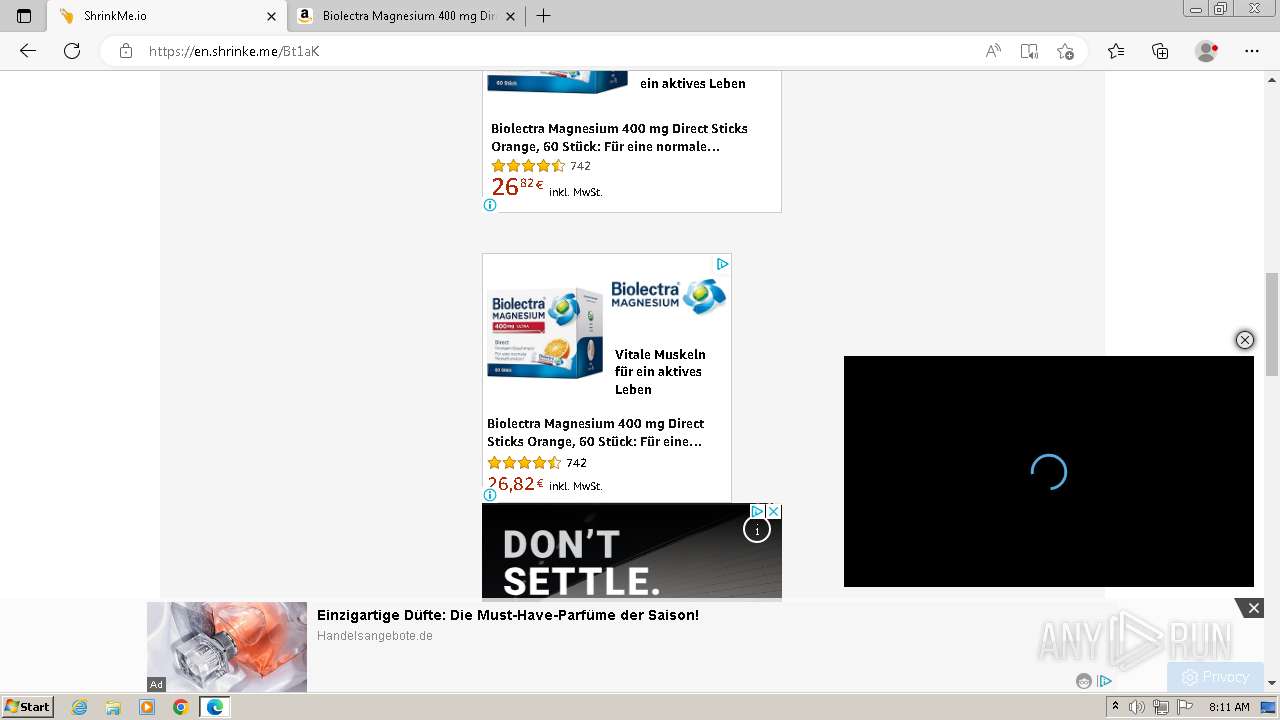The width and height of the screenshot is (1280, 720).
Task: Open second ad's Biolectra Magnesium title link
Action: click(x=596, y=432)
